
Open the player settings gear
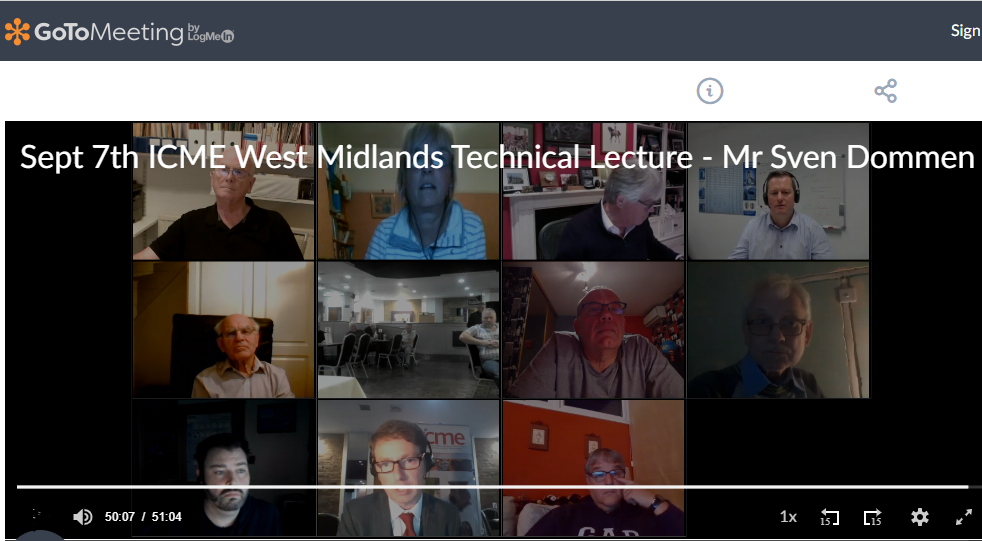click(x=919, y=517)
